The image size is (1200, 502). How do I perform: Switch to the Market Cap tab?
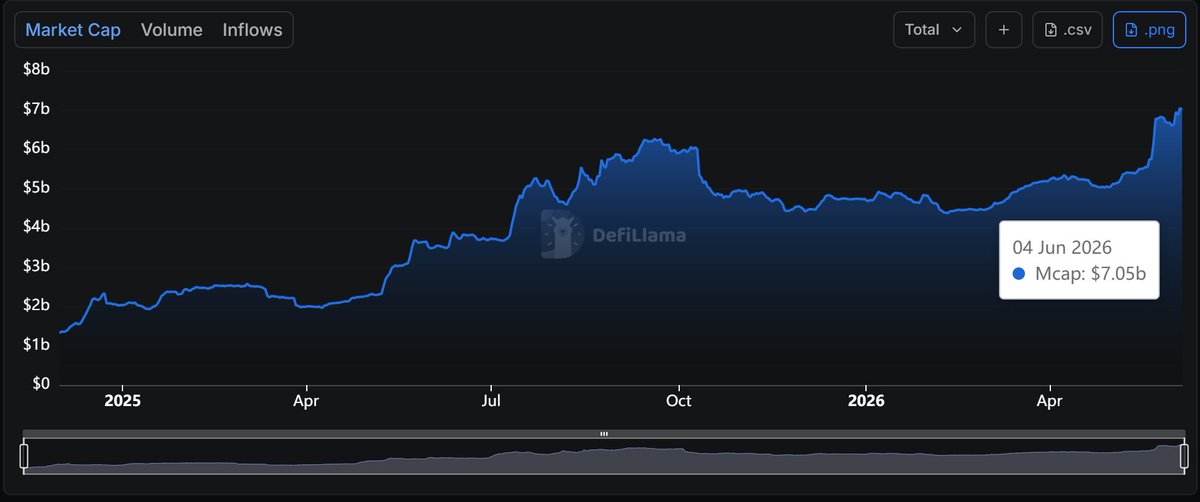[x=73, y=30]
